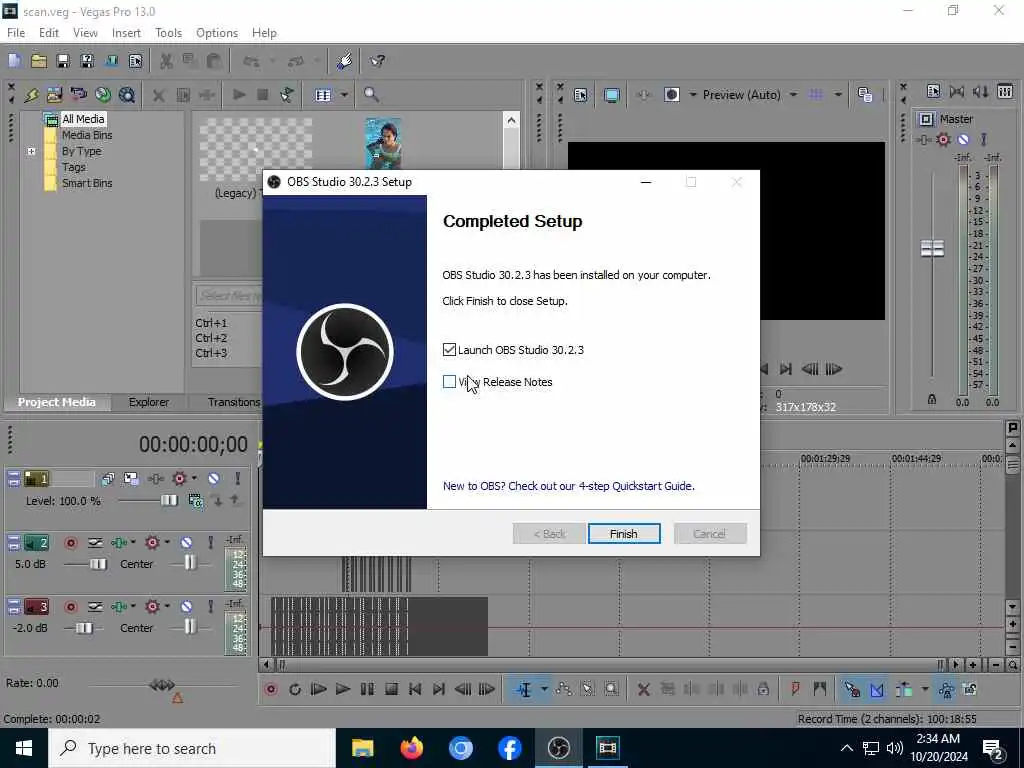Click the timeline Lock Event icon
1024x768 pixels.
point(763,689)
